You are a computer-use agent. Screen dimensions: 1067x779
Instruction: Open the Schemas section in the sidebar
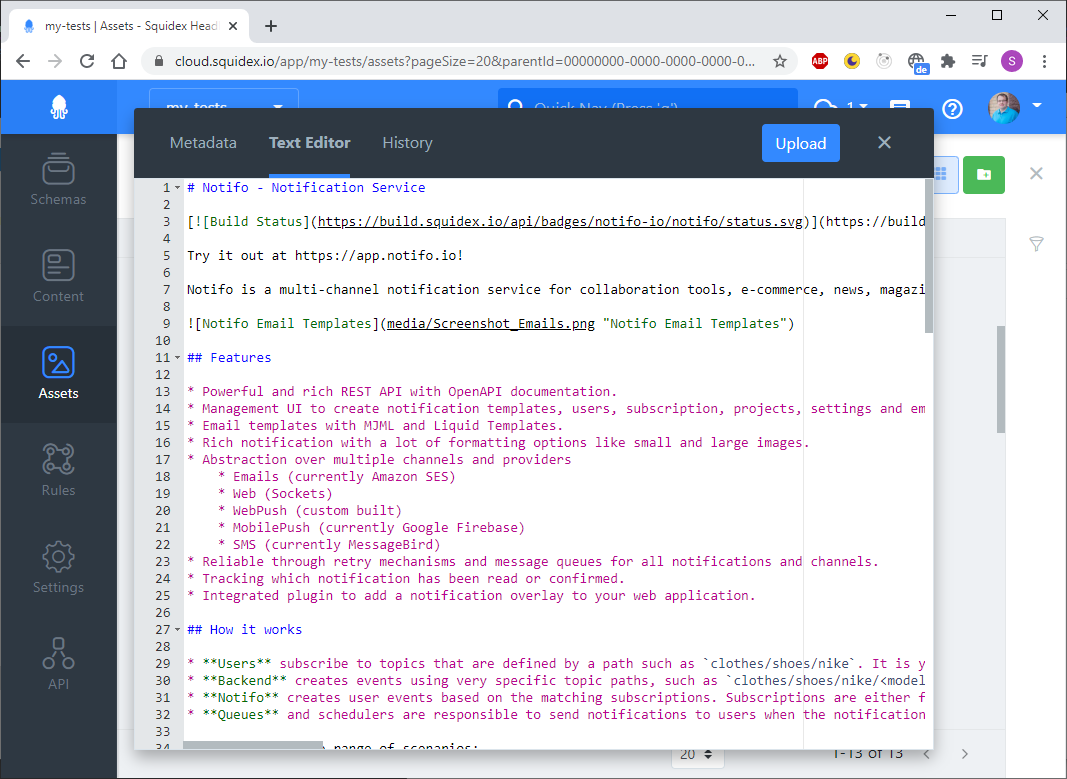[58, 180]
